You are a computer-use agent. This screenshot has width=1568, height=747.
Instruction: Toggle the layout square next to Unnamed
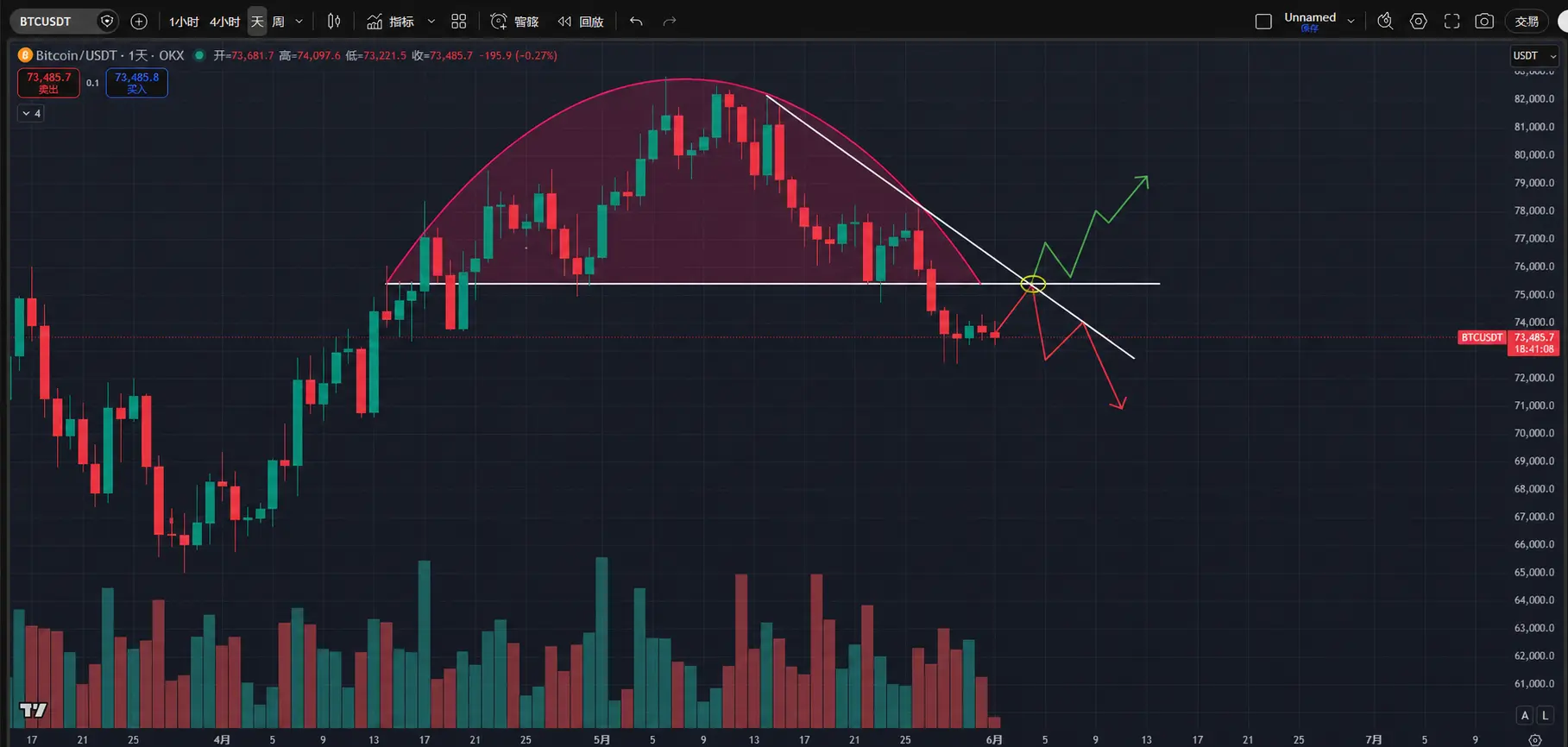(x=1263, y=22)
